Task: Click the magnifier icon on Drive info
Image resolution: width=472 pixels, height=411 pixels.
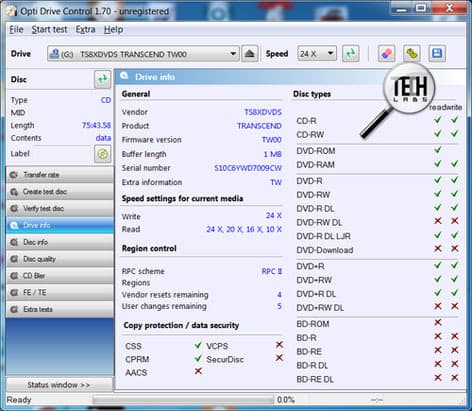Action: pos(14,225)
